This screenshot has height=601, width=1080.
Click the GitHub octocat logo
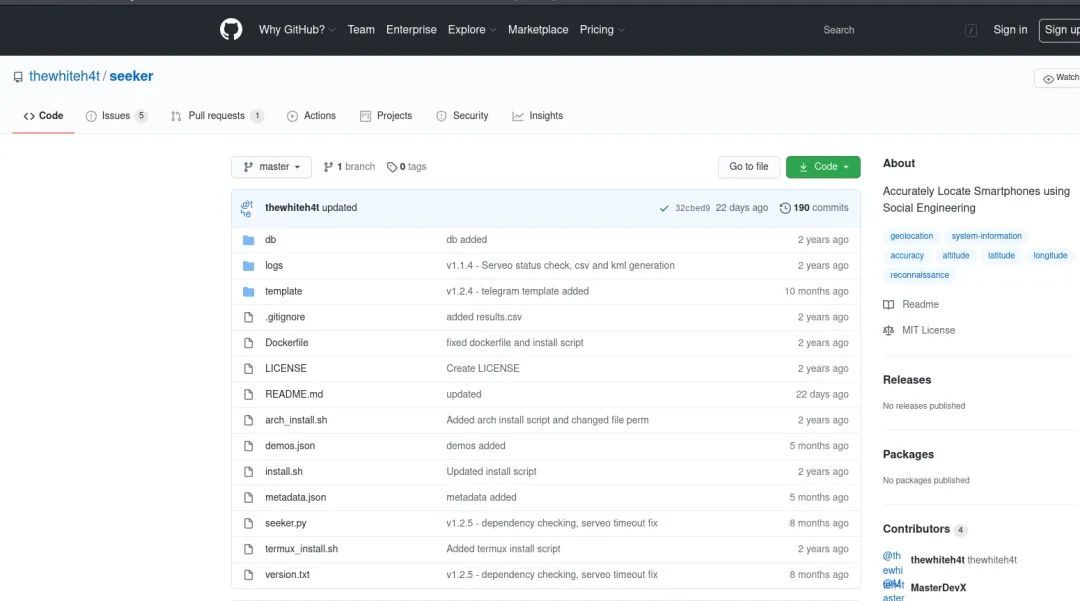231,30
